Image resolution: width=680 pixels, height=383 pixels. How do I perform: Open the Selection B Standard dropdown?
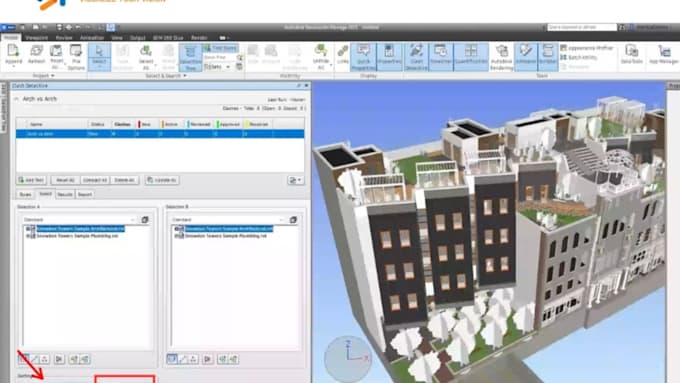(228, 220)
